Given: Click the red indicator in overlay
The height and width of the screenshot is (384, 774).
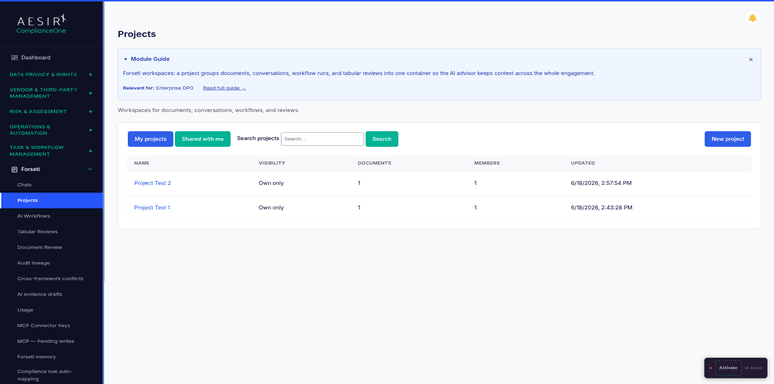Looking at the screenshot, I should point(711,368).
